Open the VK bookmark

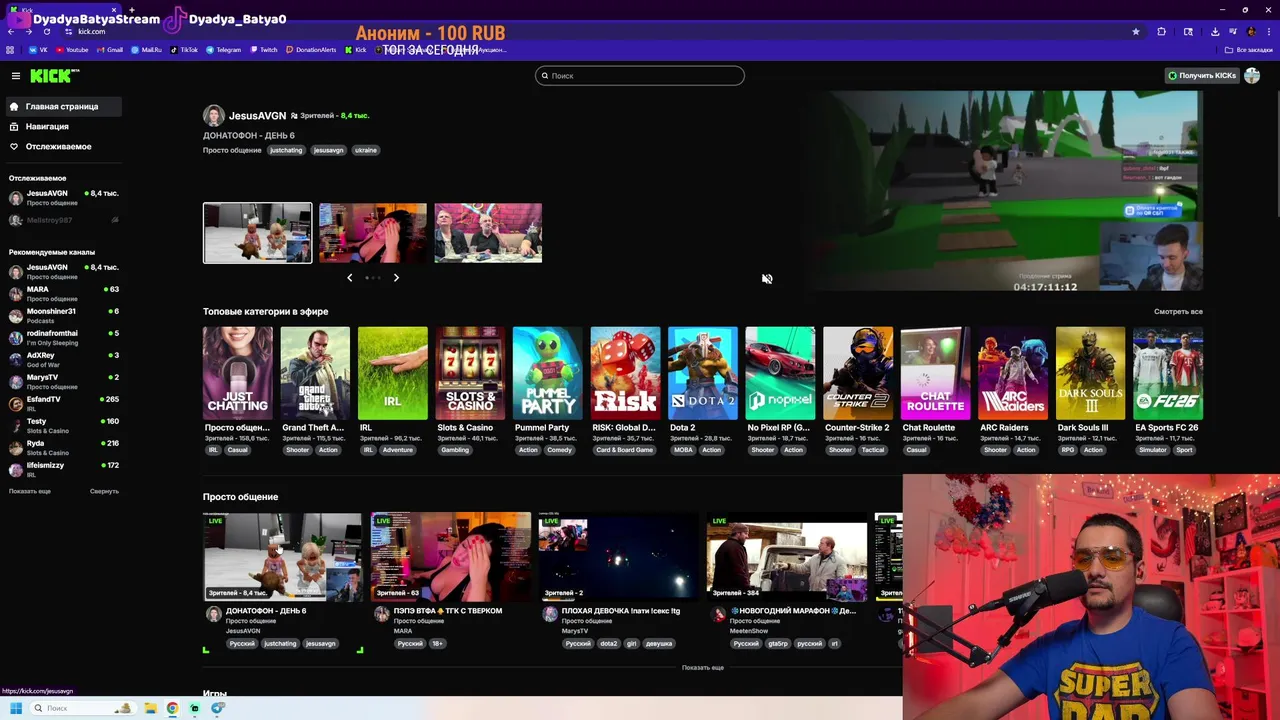point(38,50)
